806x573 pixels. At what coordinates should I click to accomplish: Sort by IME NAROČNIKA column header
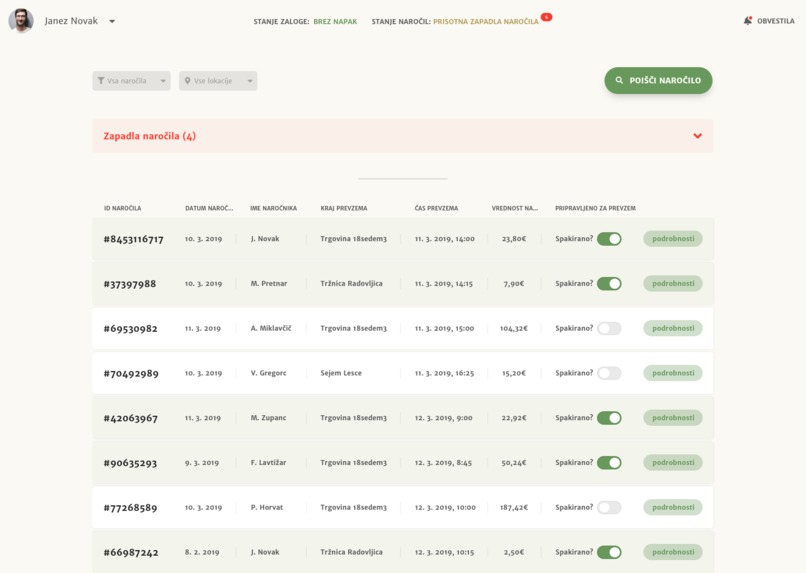(x=273, y=208)
